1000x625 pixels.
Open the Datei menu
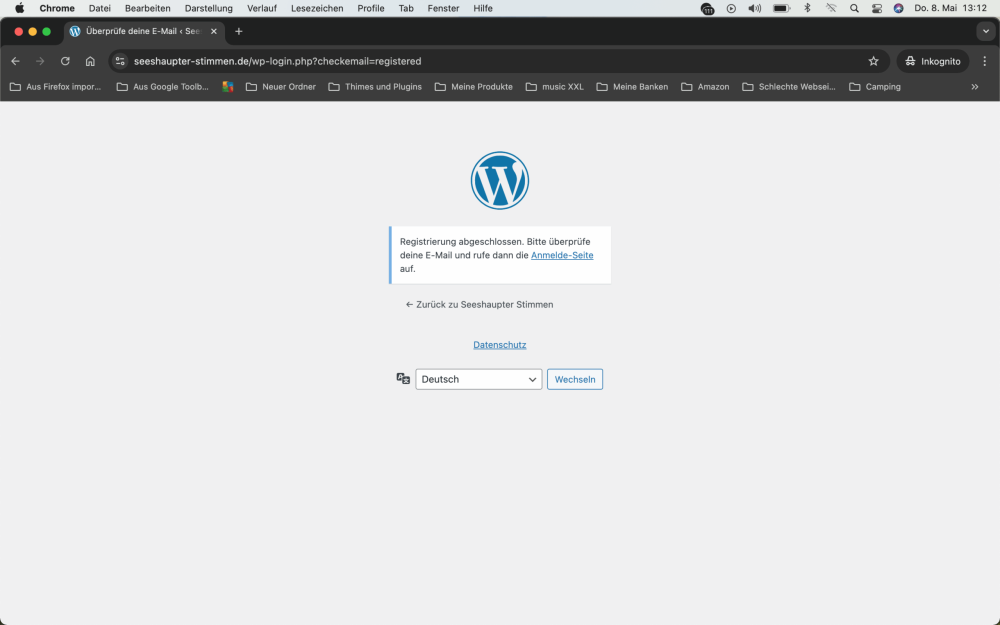tap(99, 8)
